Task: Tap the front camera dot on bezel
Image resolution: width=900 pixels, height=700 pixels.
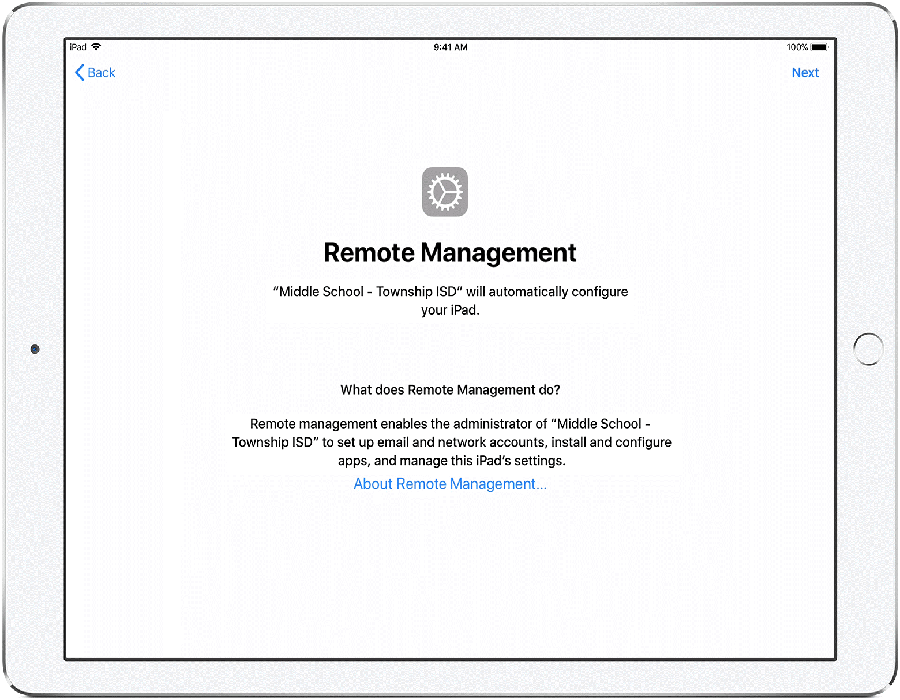Action: (36, 349)
